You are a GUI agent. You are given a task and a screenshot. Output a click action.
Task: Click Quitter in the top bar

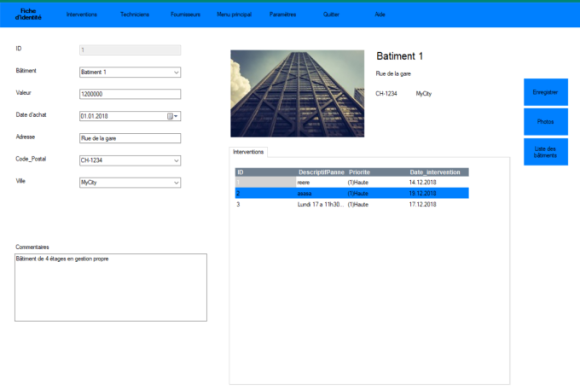coord(331,14)
